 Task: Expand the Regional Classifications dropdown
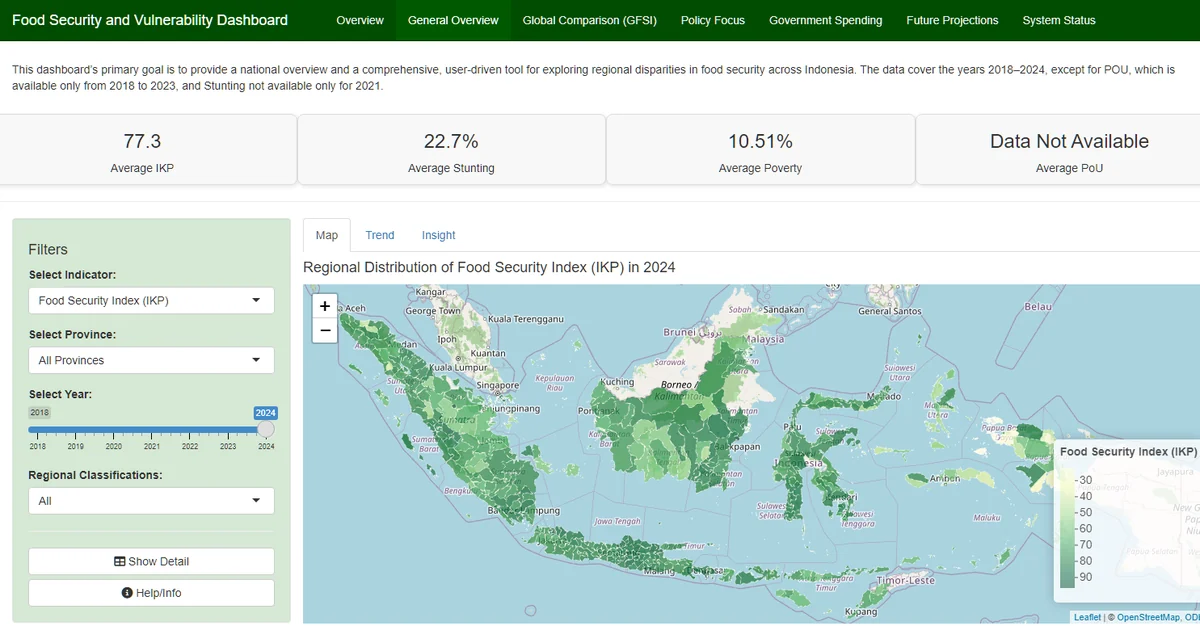coord(151,501)
